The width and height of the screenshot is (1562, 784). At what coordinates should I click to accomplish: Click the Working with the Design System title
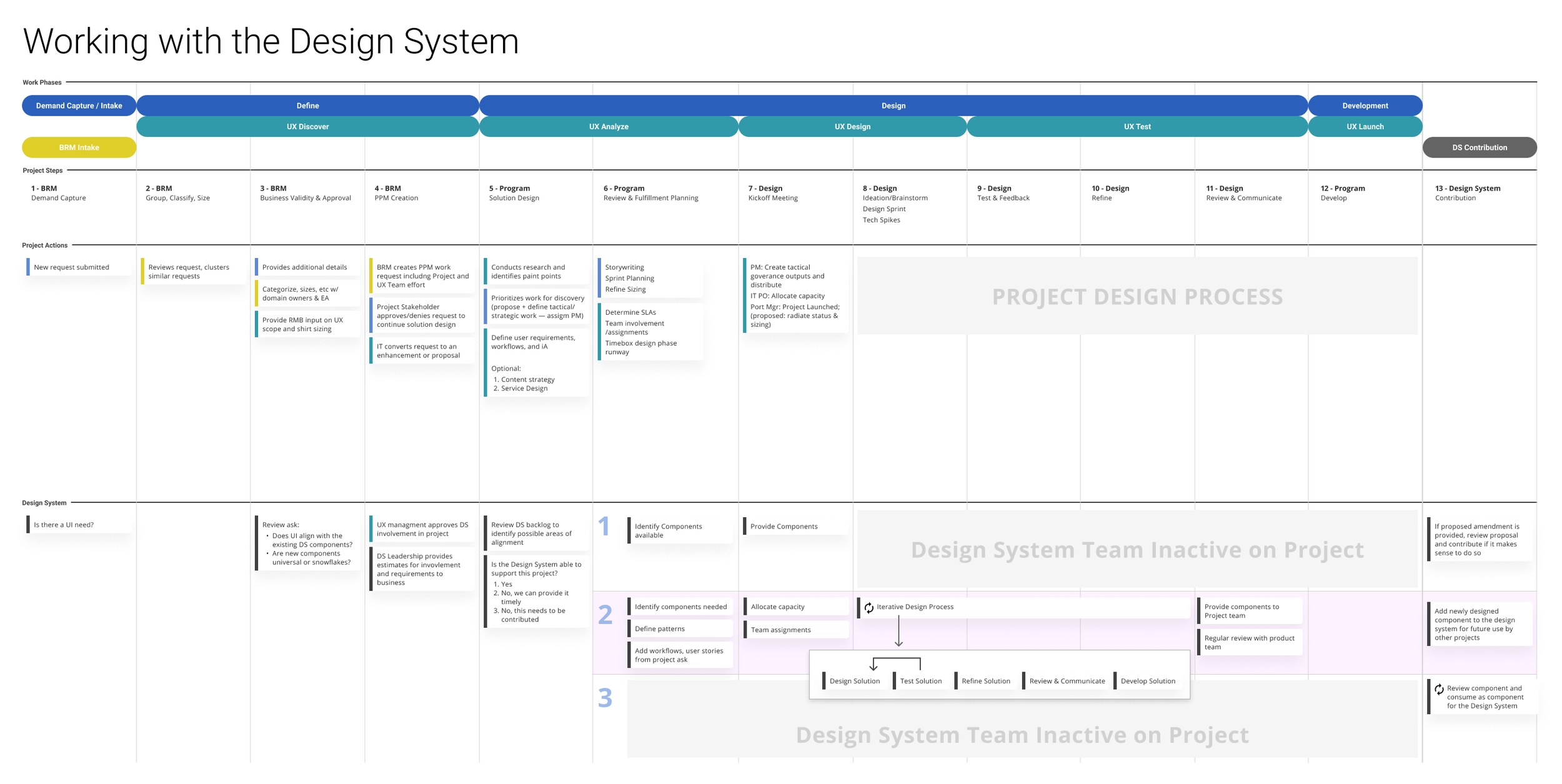271,41
